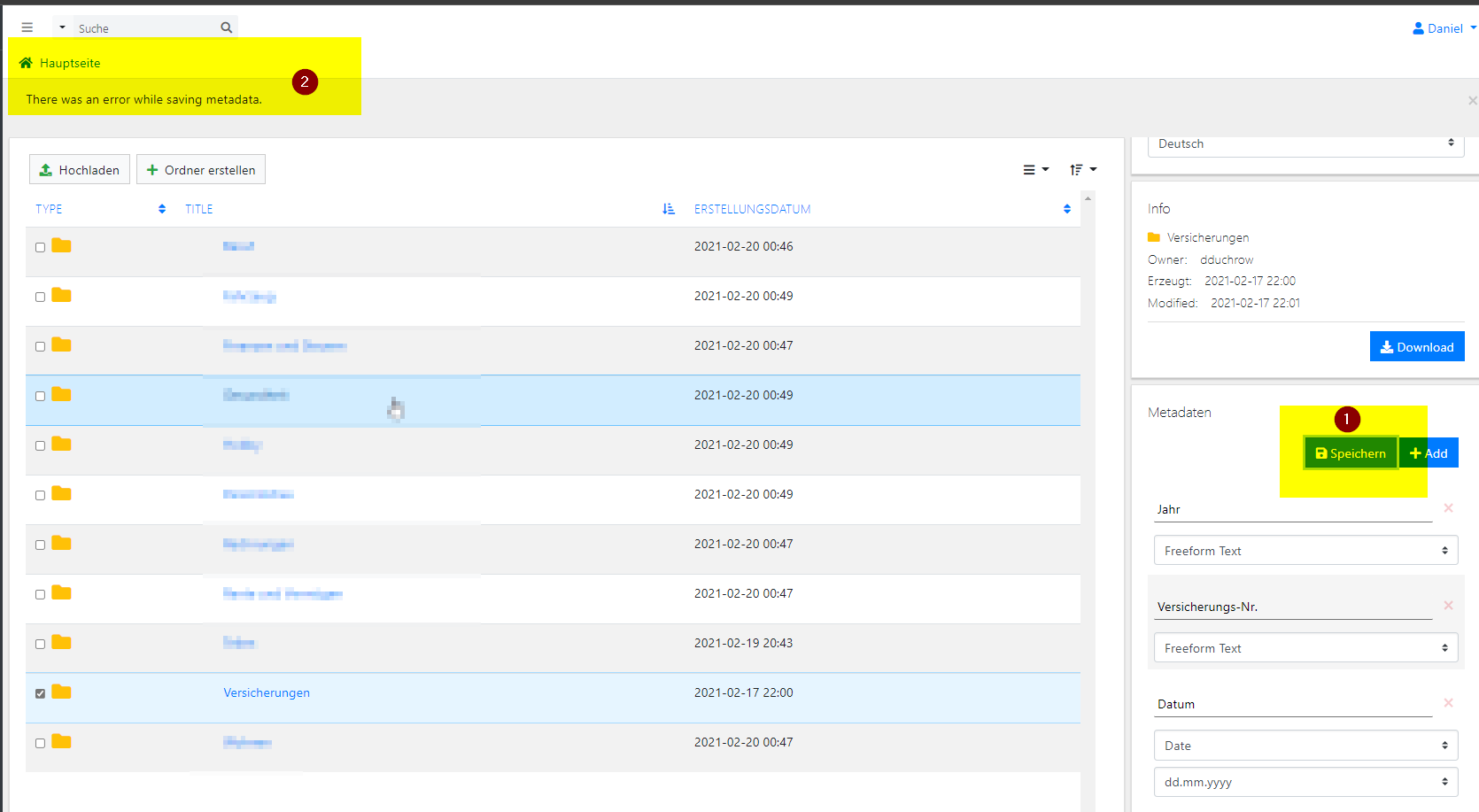Click the ERSTELLUNGSDATUM sort arrow icon

1067,209
